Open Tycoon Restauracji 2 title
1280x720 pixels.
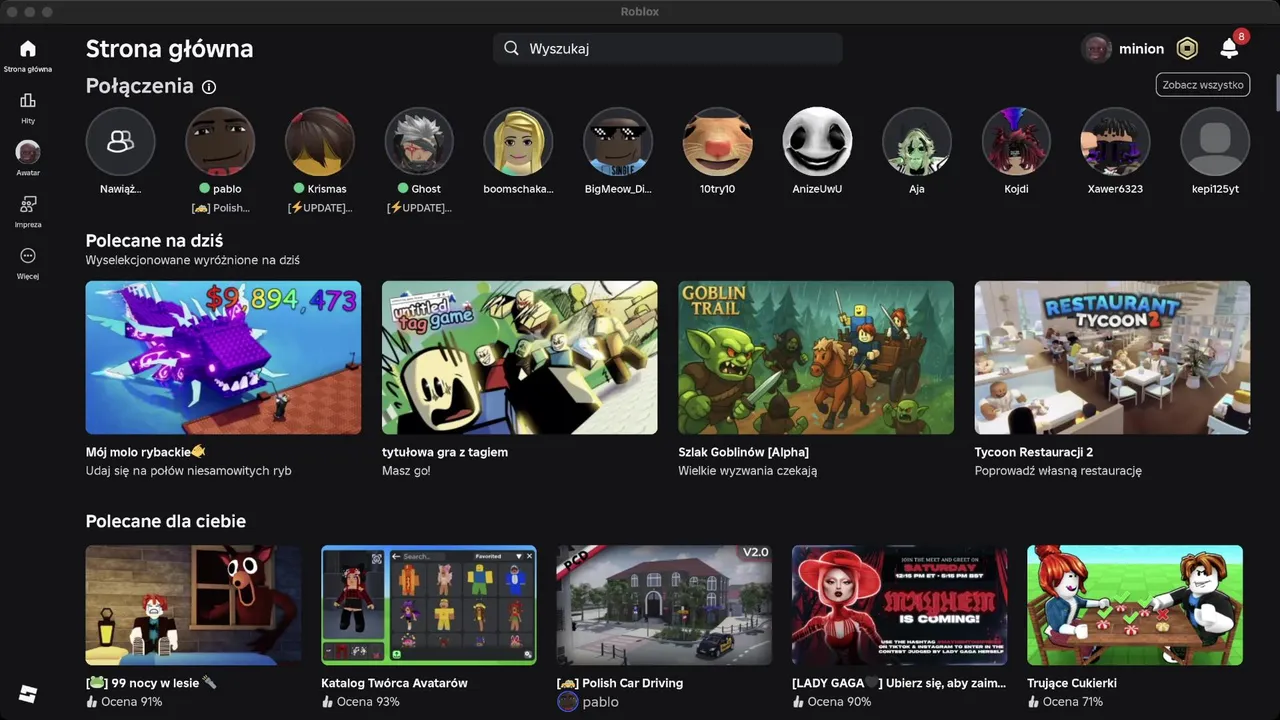pos(1034,452)
